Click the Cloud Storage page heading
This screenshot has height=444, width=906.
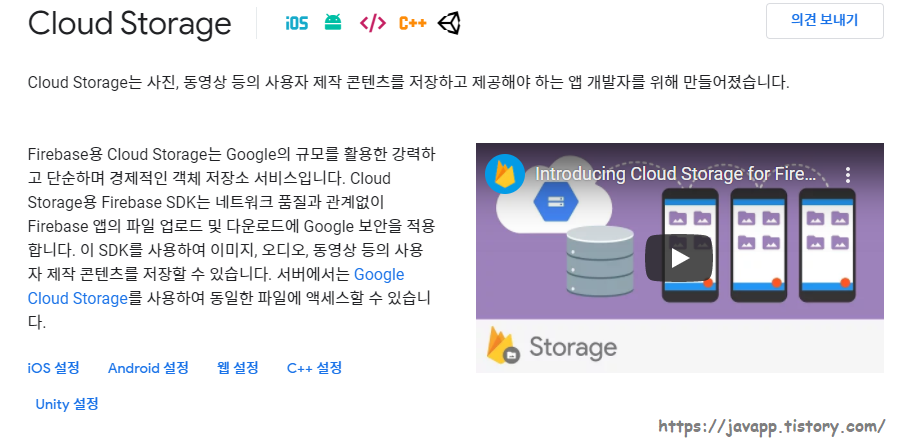pos(129,24)
